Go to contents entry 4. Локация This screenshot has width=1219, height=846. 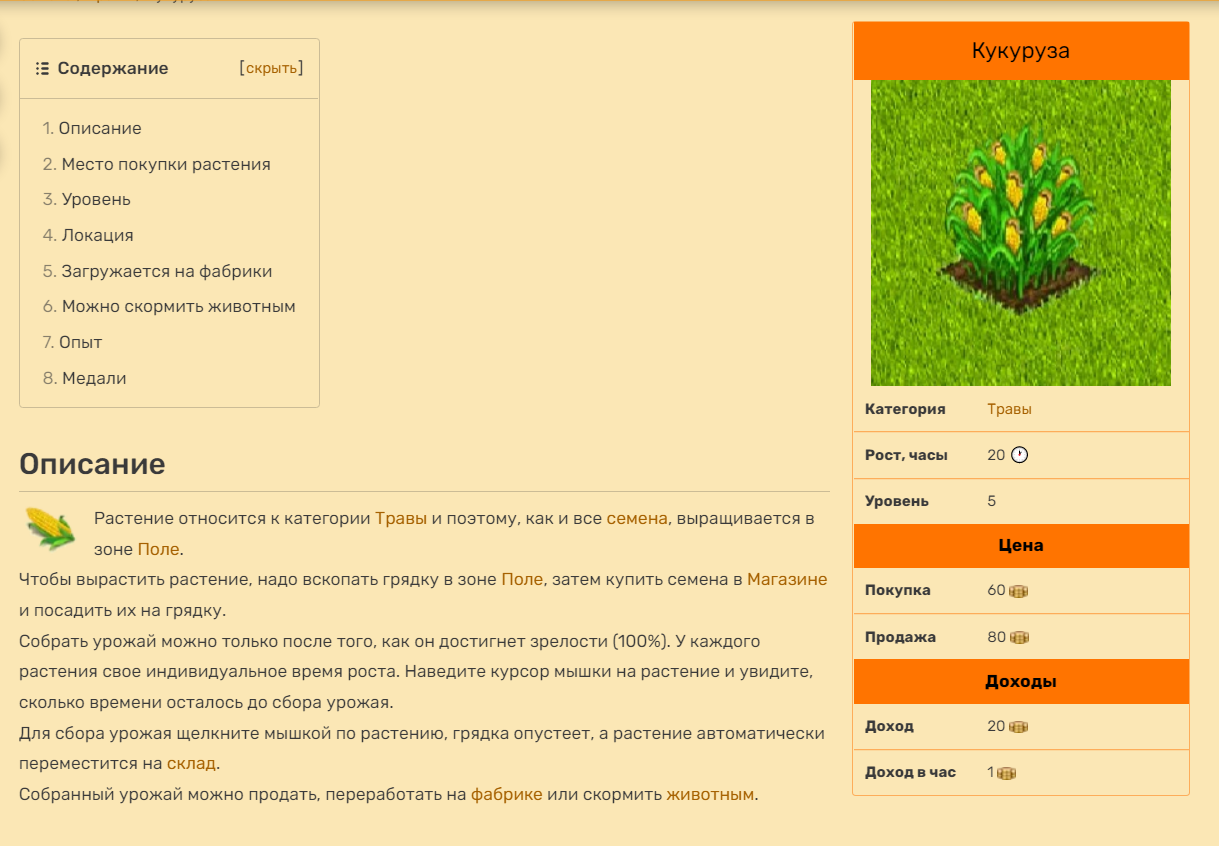click(88, 235)
